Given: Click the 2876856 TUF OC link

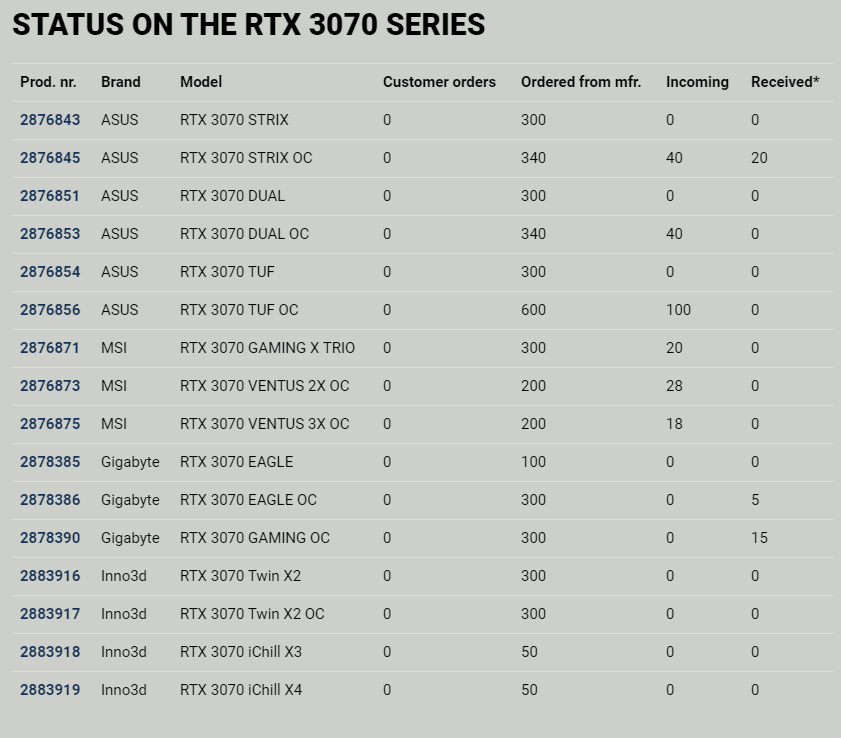Looking at the screenshot, I should point(50,310).
